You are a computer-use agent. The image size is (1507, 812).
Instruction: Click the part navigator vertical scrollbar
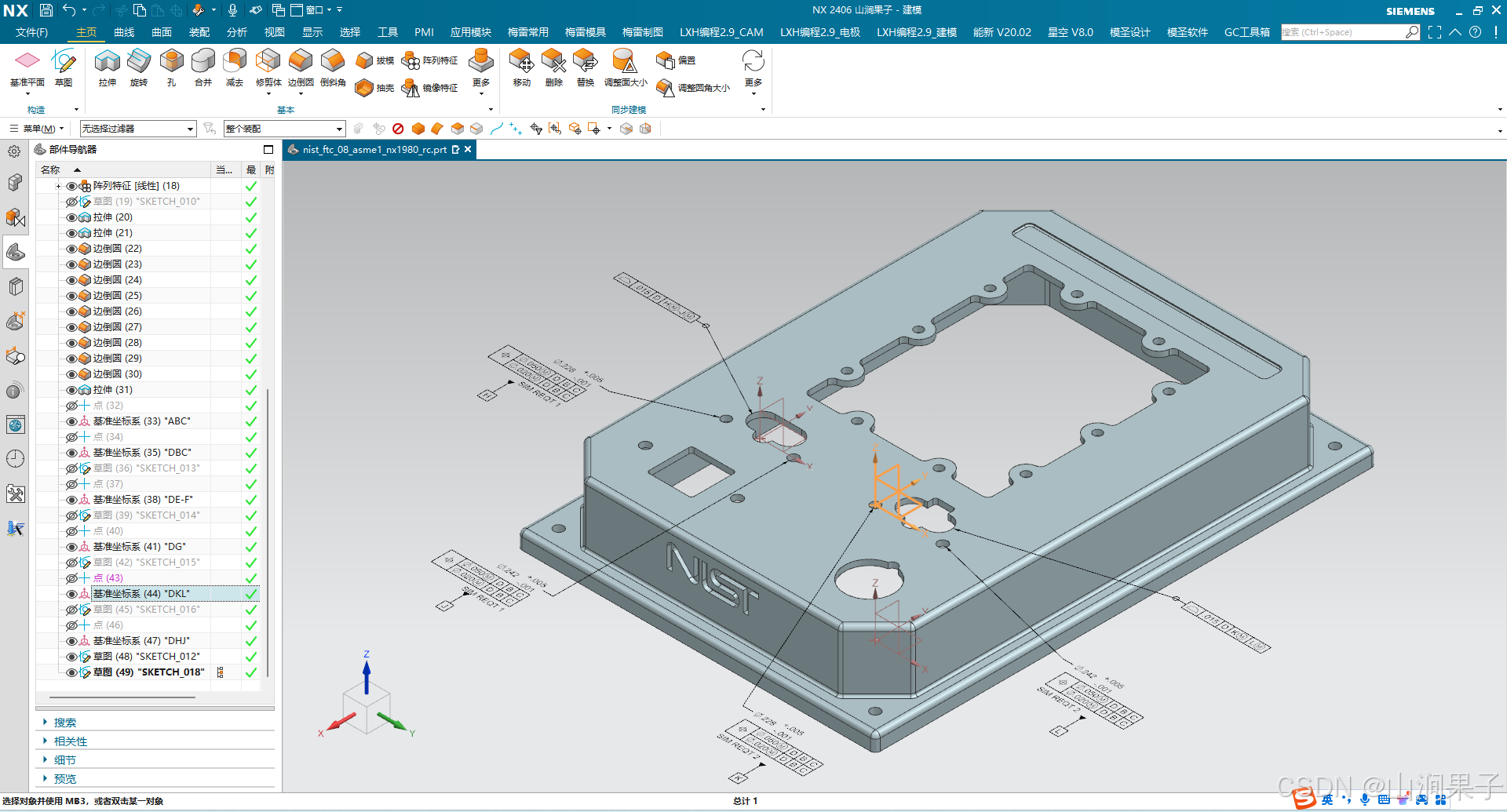pyautogui.click(x=268, y=532)
